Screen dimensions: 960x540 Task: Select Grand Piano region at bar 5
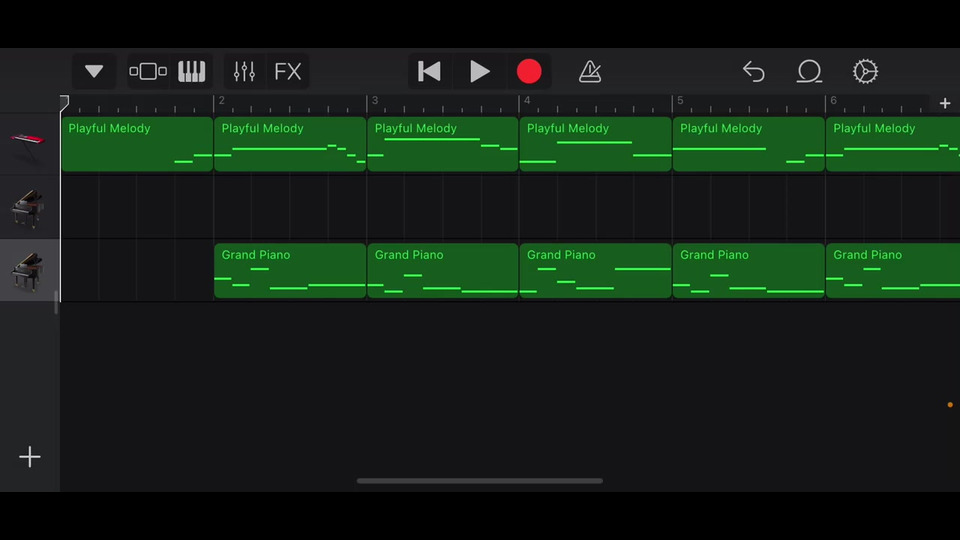click(749, 271)
